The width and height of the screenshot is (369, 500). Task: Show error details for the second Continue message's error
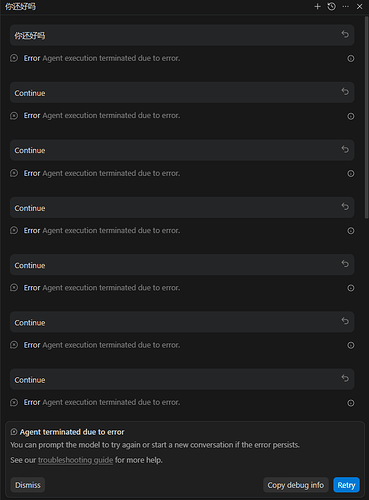coord(351,174)
